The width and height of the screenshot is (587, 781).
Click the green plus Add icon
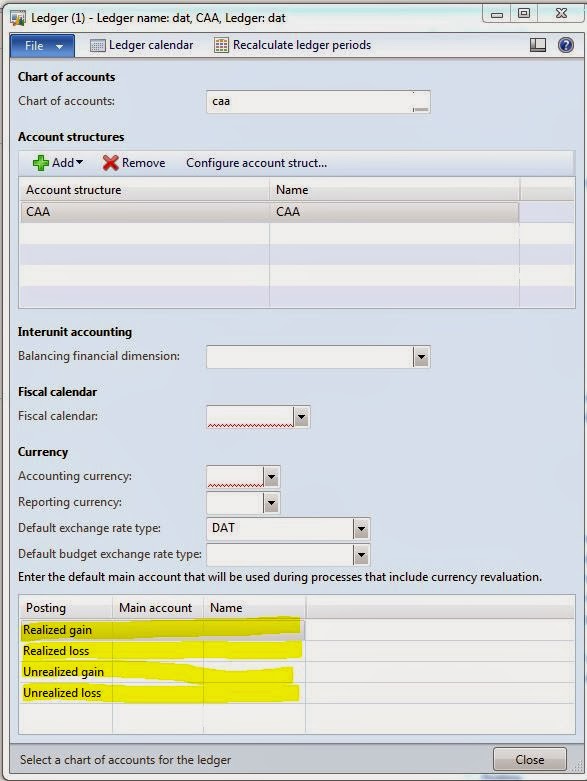pyautogui.click(x=40, y=163)
